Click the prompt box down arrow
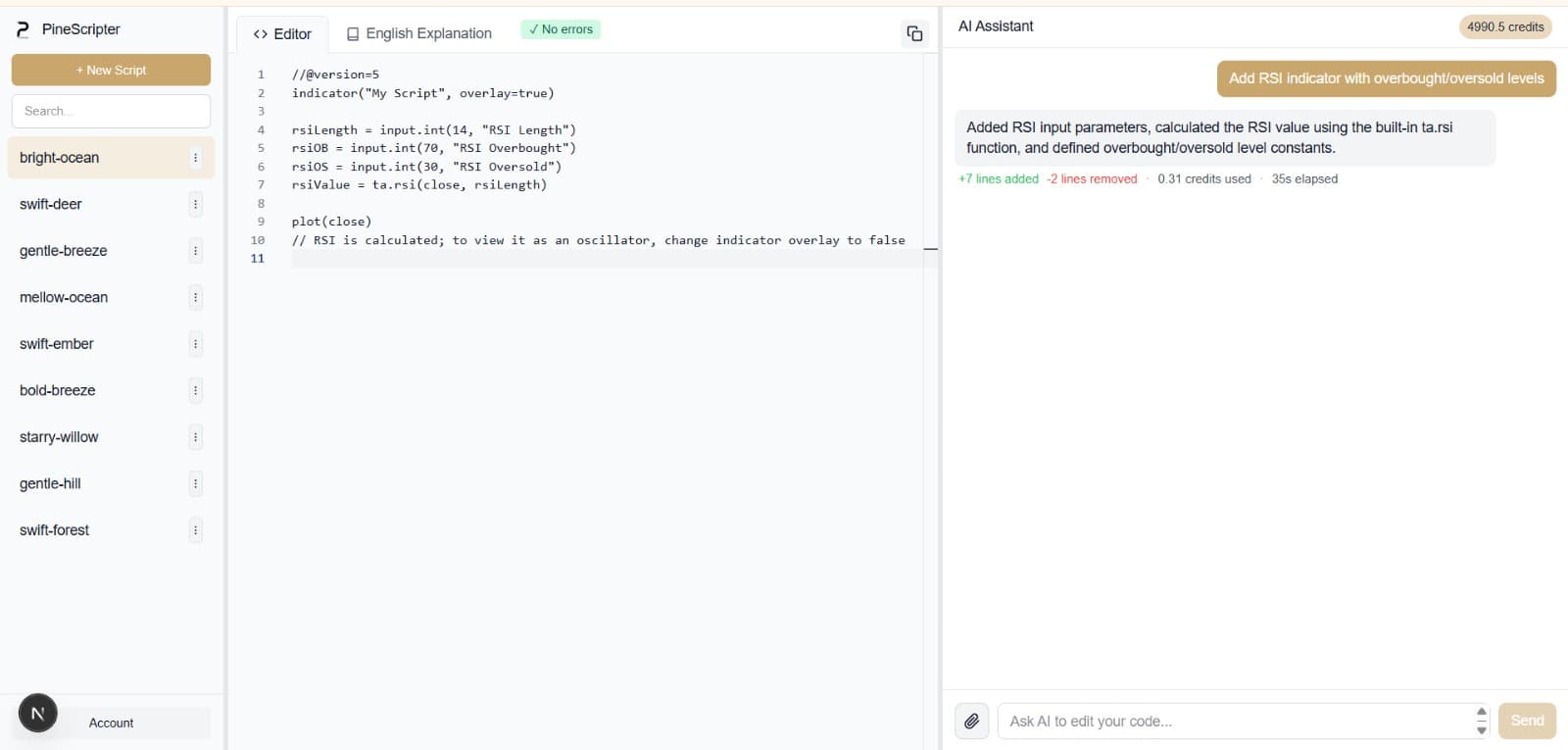This screenshot has height=750, width=1568. point(1481,729)
